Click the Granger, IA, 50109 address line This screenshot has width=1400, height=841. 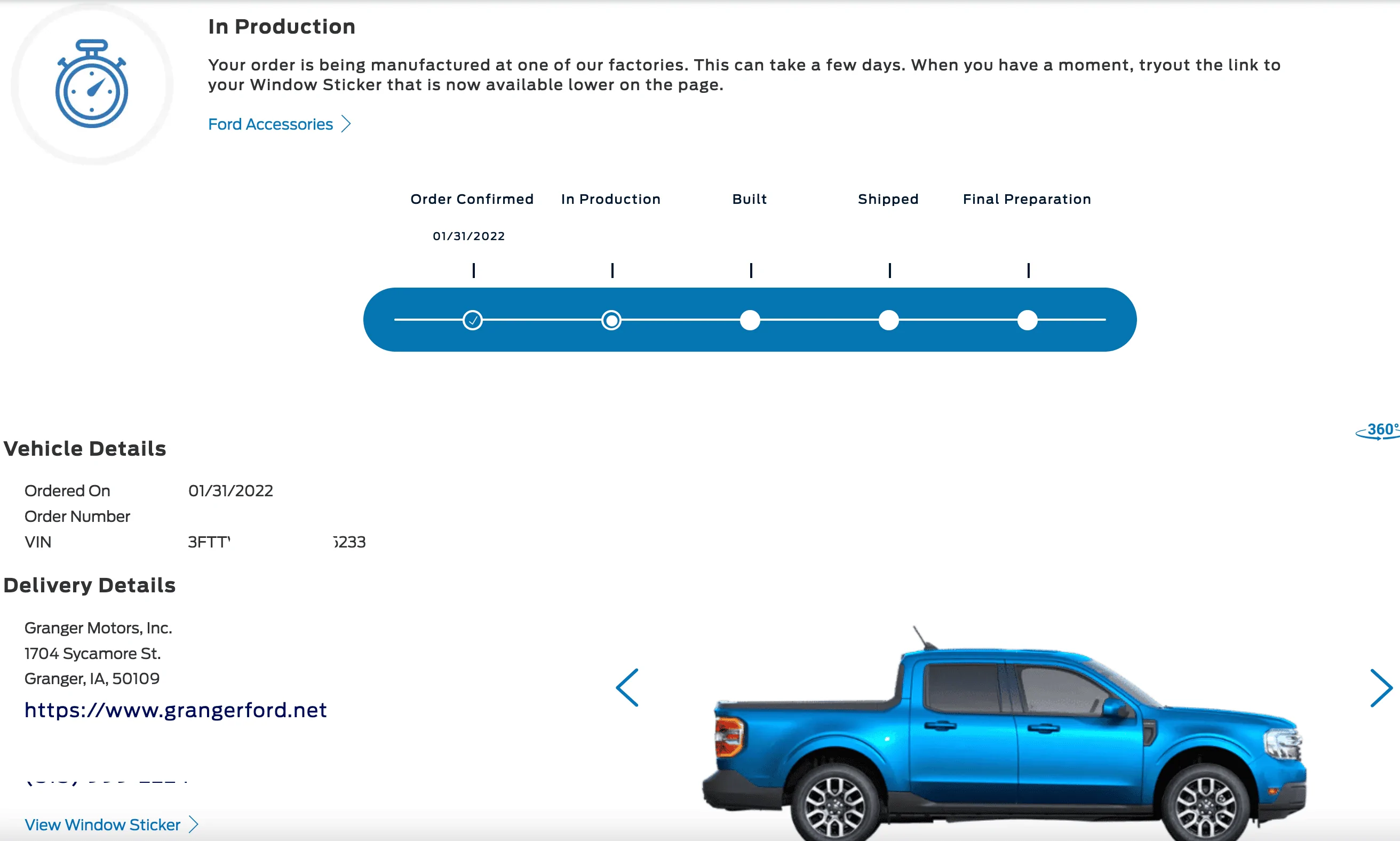pos(92,678)
